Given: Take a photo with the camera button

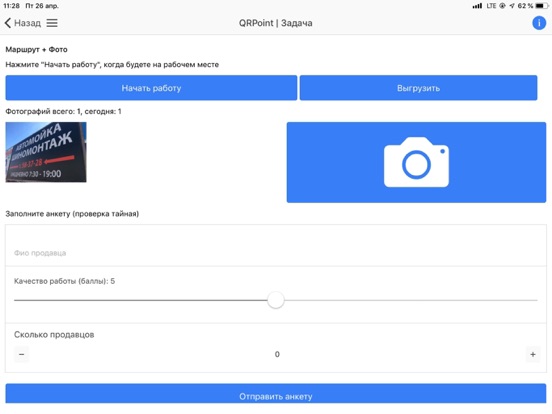Looking at the screenshot, I should point(416,162).
